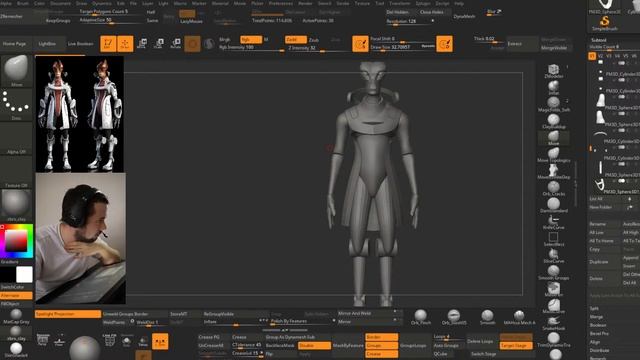Open the SimpleBrush tool icon
The height and width of the screenshot is (360, 640).
(604, 23)
